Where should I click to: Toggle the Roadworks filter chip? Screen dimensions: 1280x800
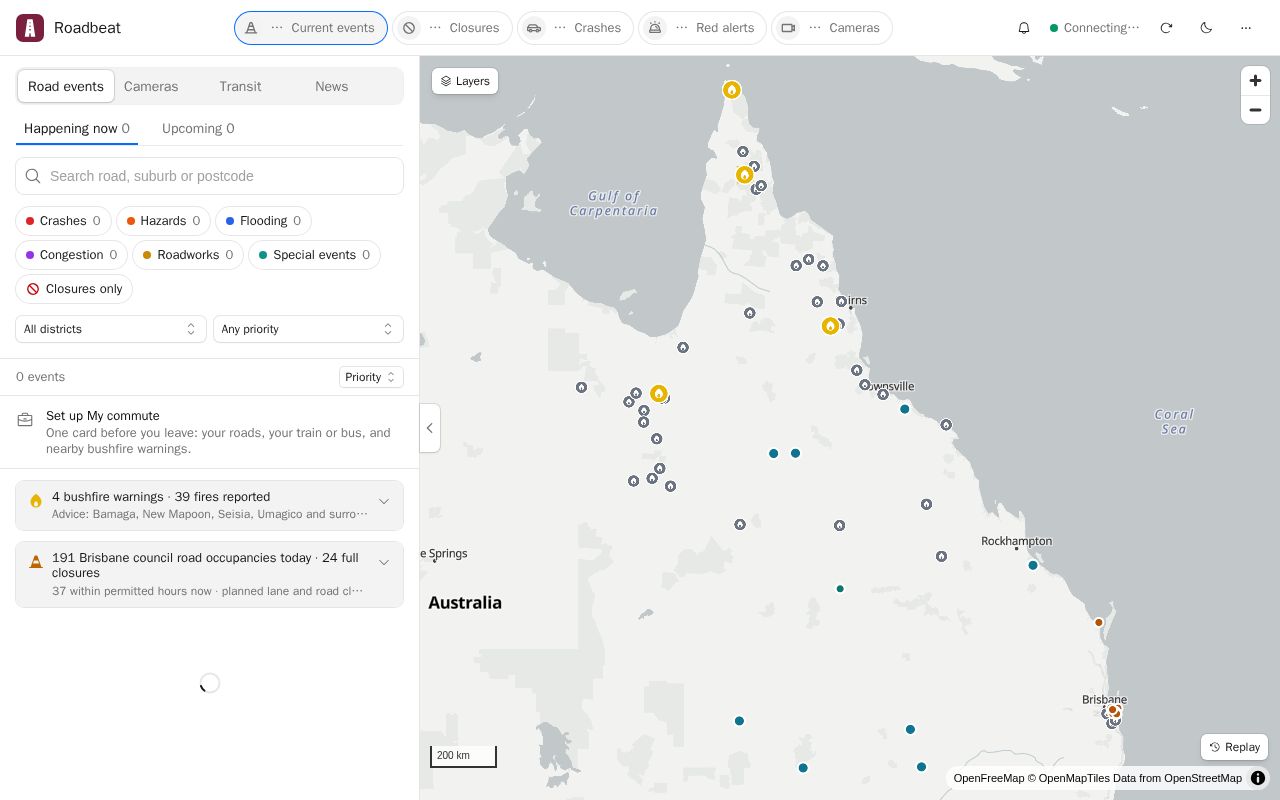[188, 255]
